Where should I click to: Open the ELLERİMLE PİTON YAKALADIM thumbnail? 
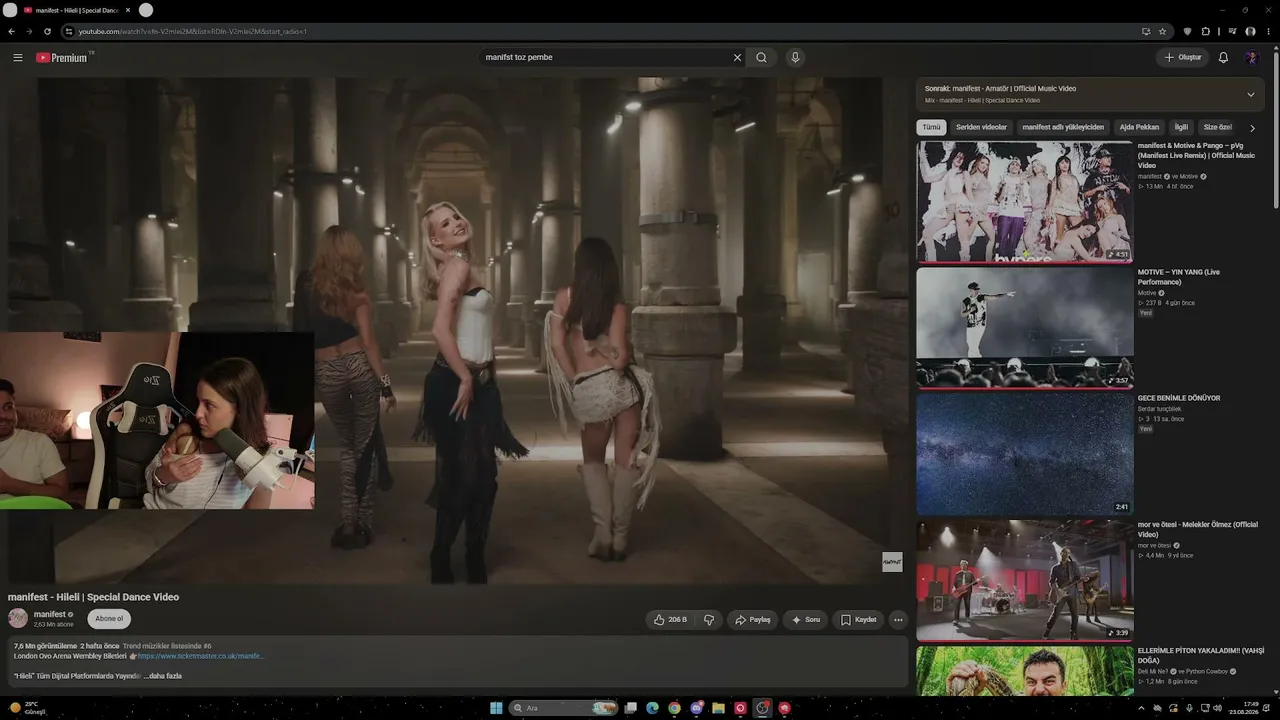pos(1025,670)
